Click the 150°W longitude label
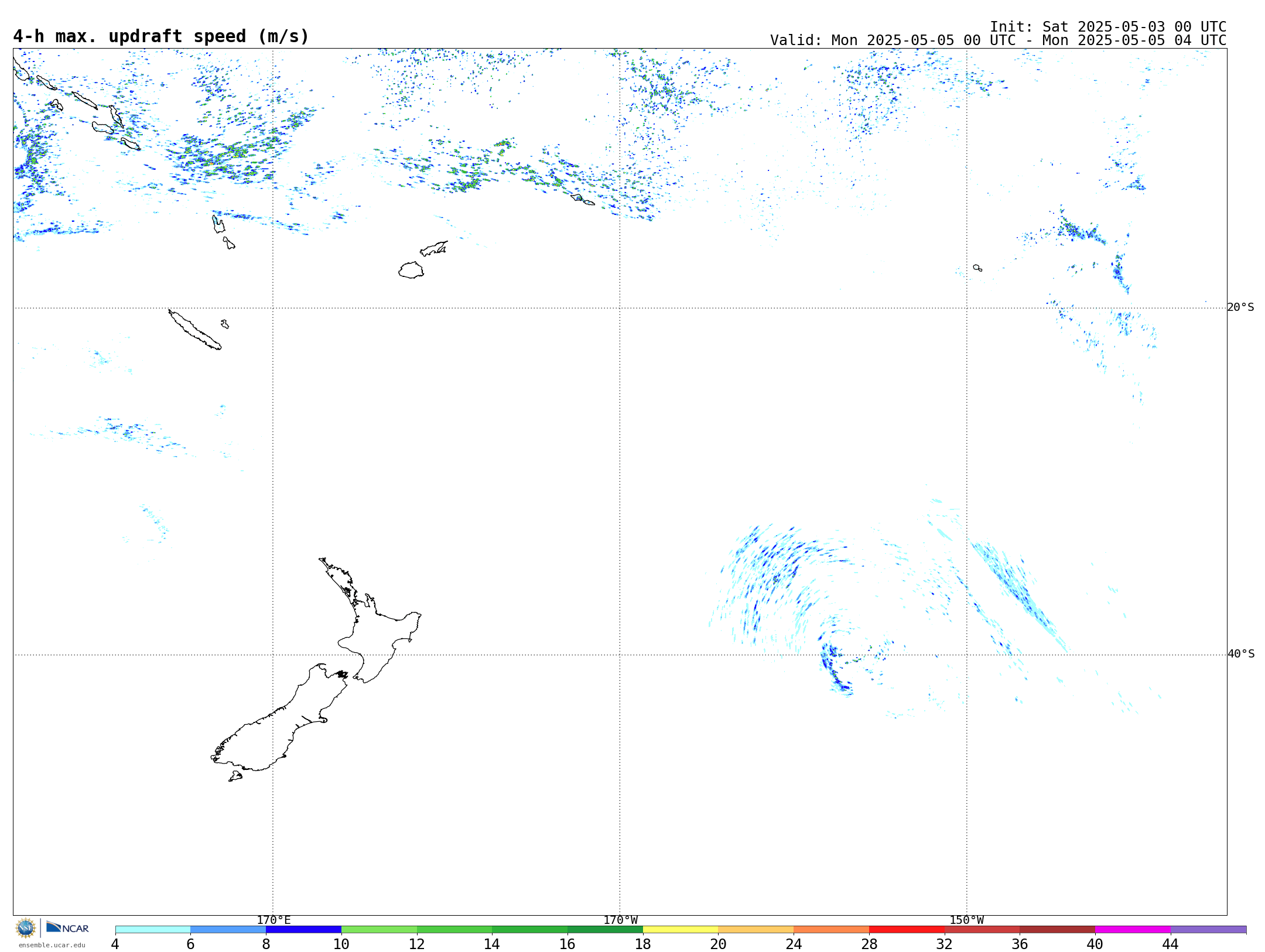Screen dimensions: 1265x952 (966, 920)
